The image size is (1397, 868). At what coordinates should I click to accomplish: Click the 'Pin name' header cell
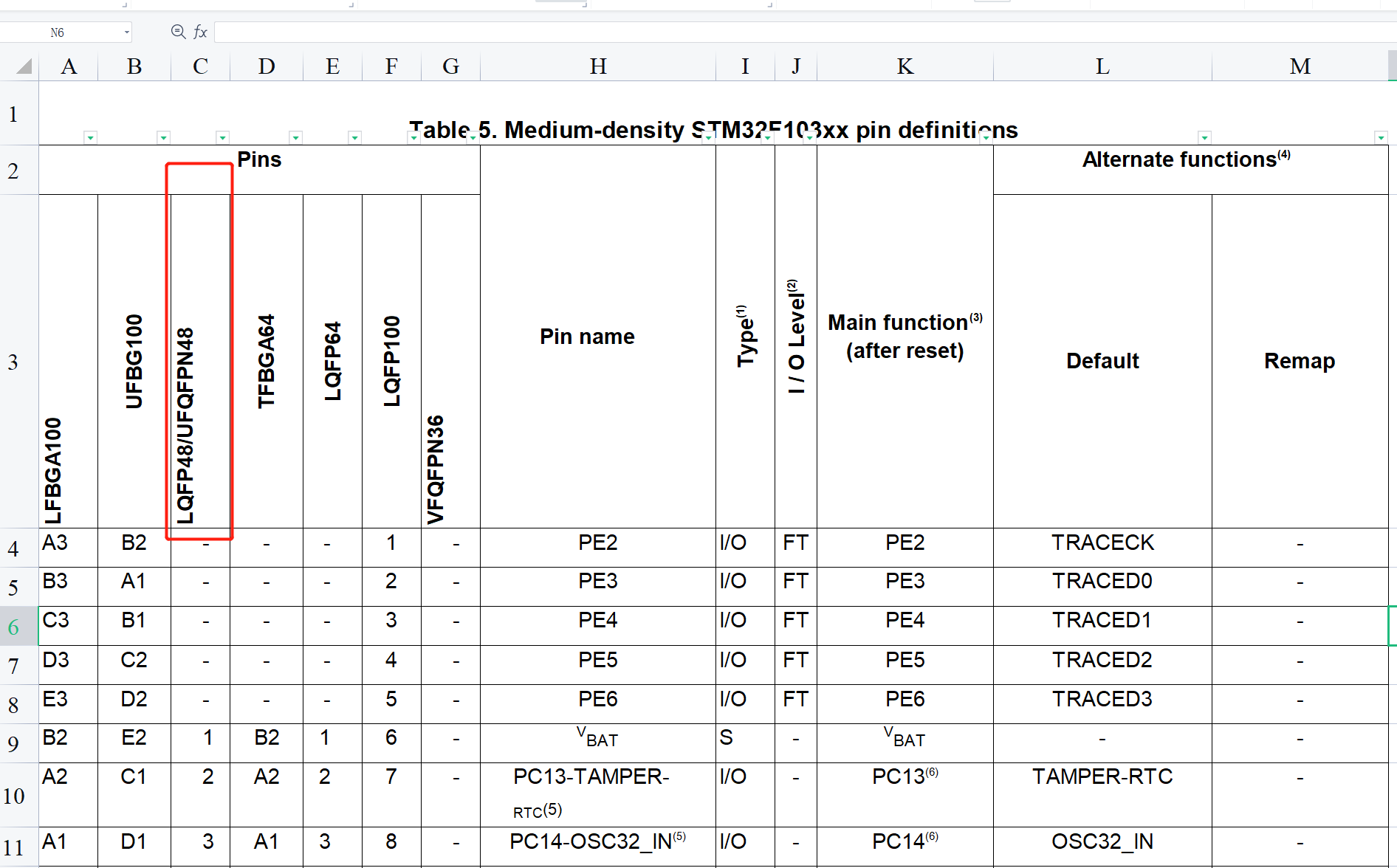pyautogui.click(x=598, y=337)
